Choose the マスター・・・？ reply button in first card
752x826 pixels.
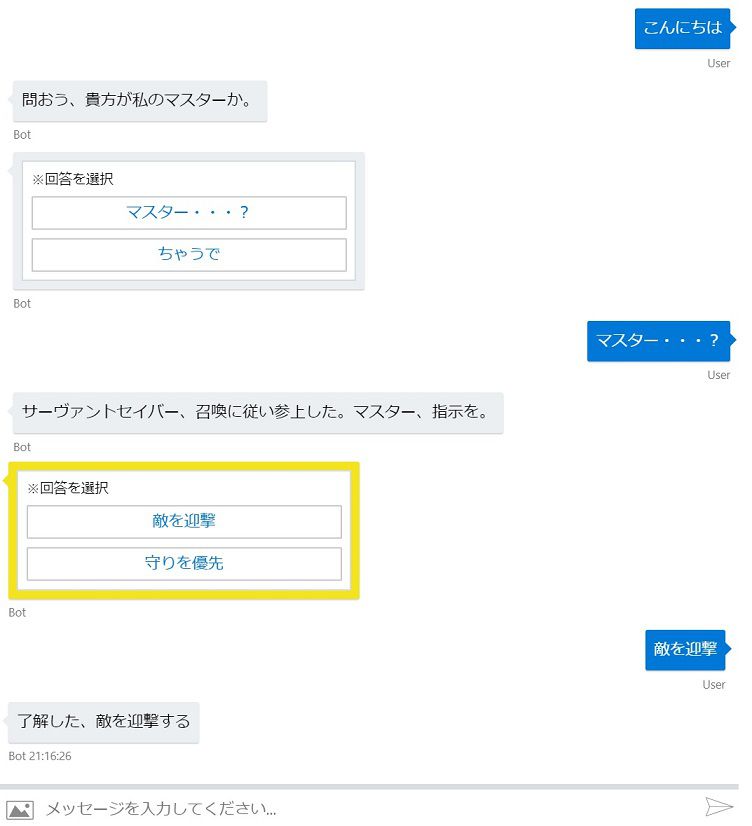(x=189, y=213)
